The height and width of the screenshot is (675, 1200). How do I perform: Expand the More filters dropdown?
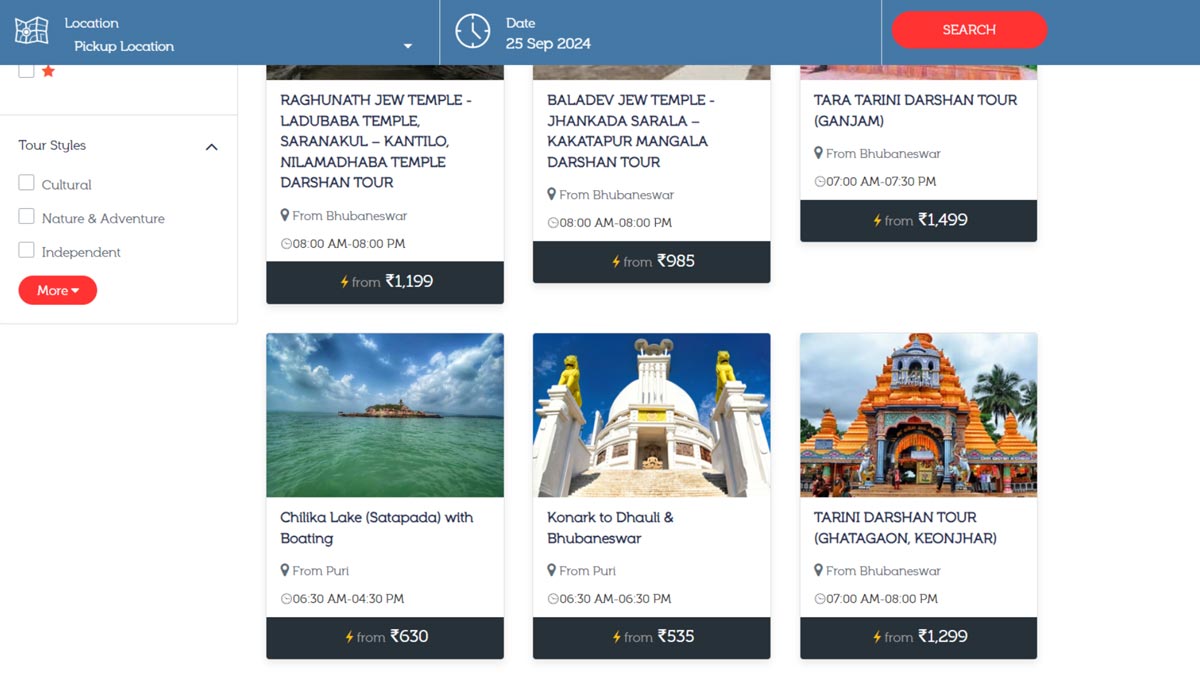click(x=57, y=290)
